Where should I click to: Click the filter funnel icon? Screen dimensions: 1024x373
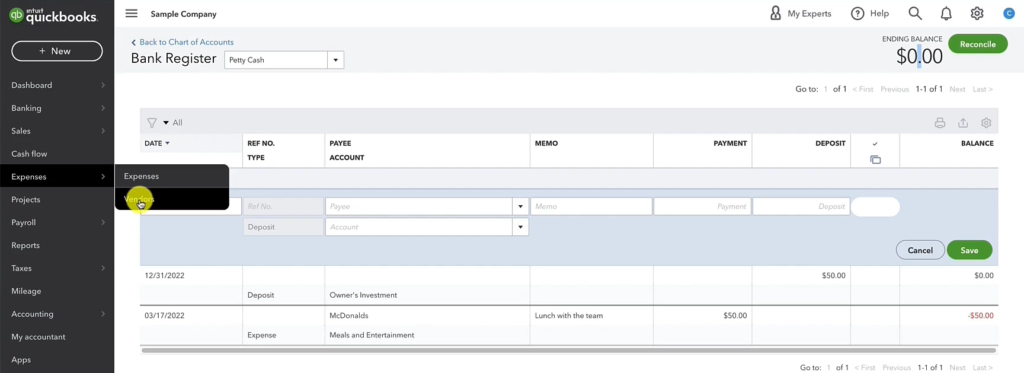pyautogui.click(x=152, y=123)
